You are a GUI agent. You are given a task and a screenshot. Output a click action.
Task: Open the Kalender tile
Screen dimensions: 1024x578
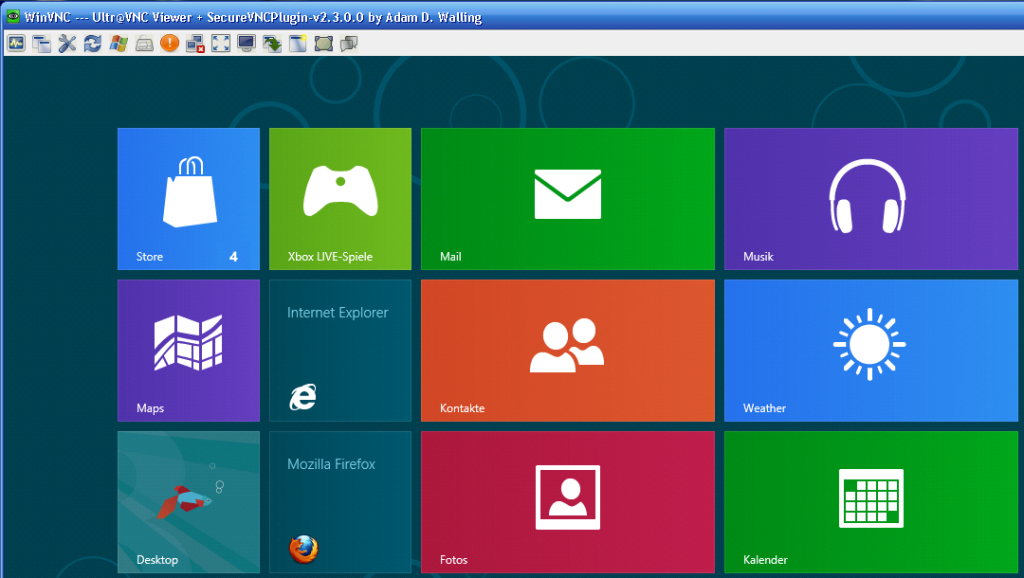tap(871, 502)
